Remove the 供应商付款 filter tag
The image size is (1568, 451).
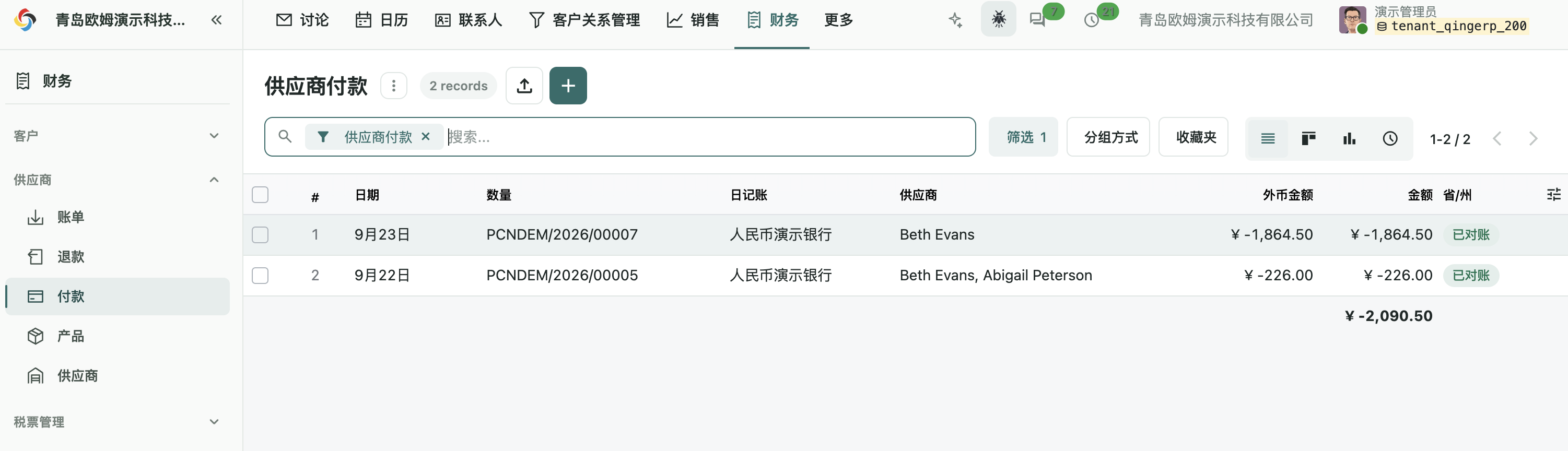point(426,137)
